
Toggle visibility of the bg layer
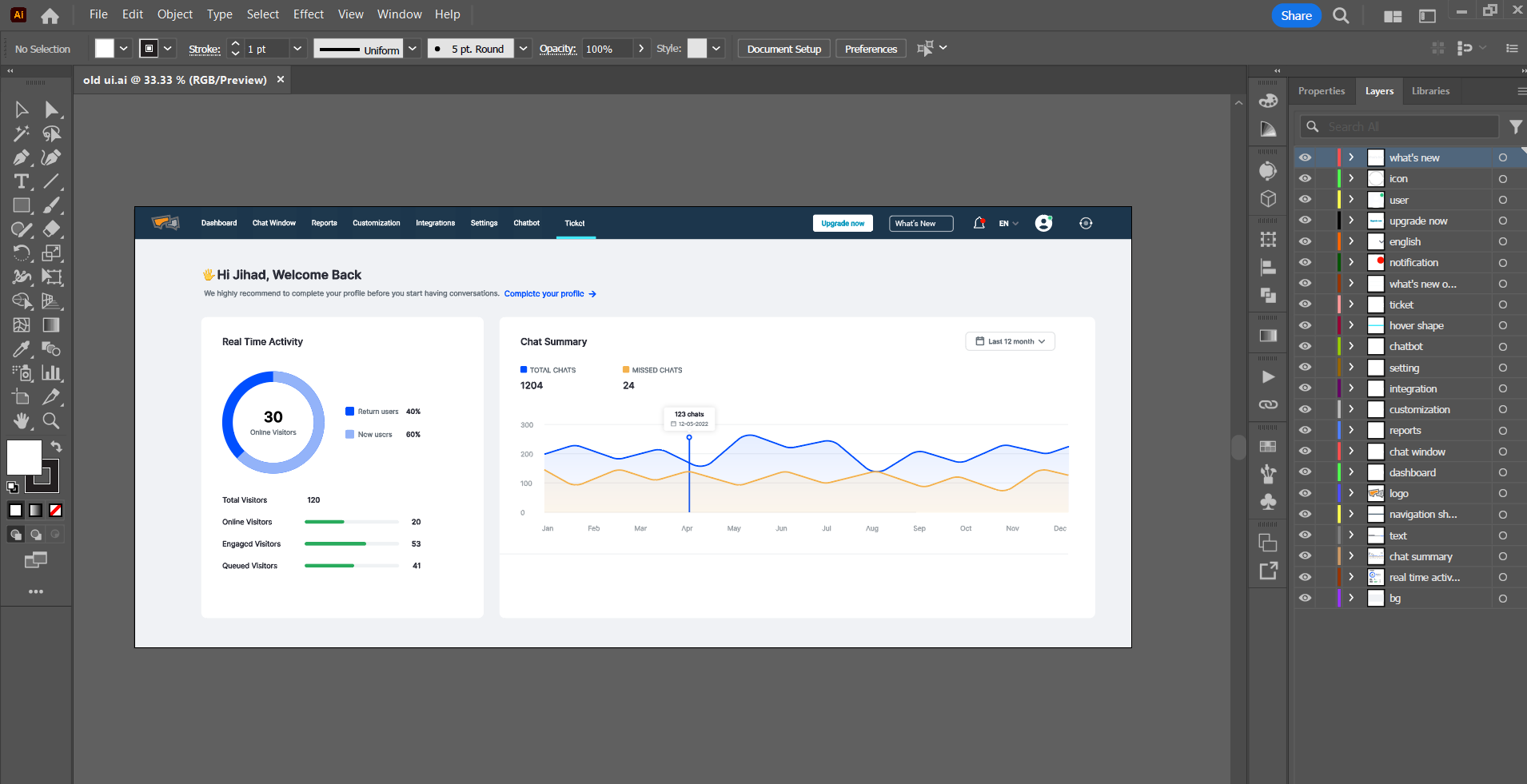[1305, 598]
